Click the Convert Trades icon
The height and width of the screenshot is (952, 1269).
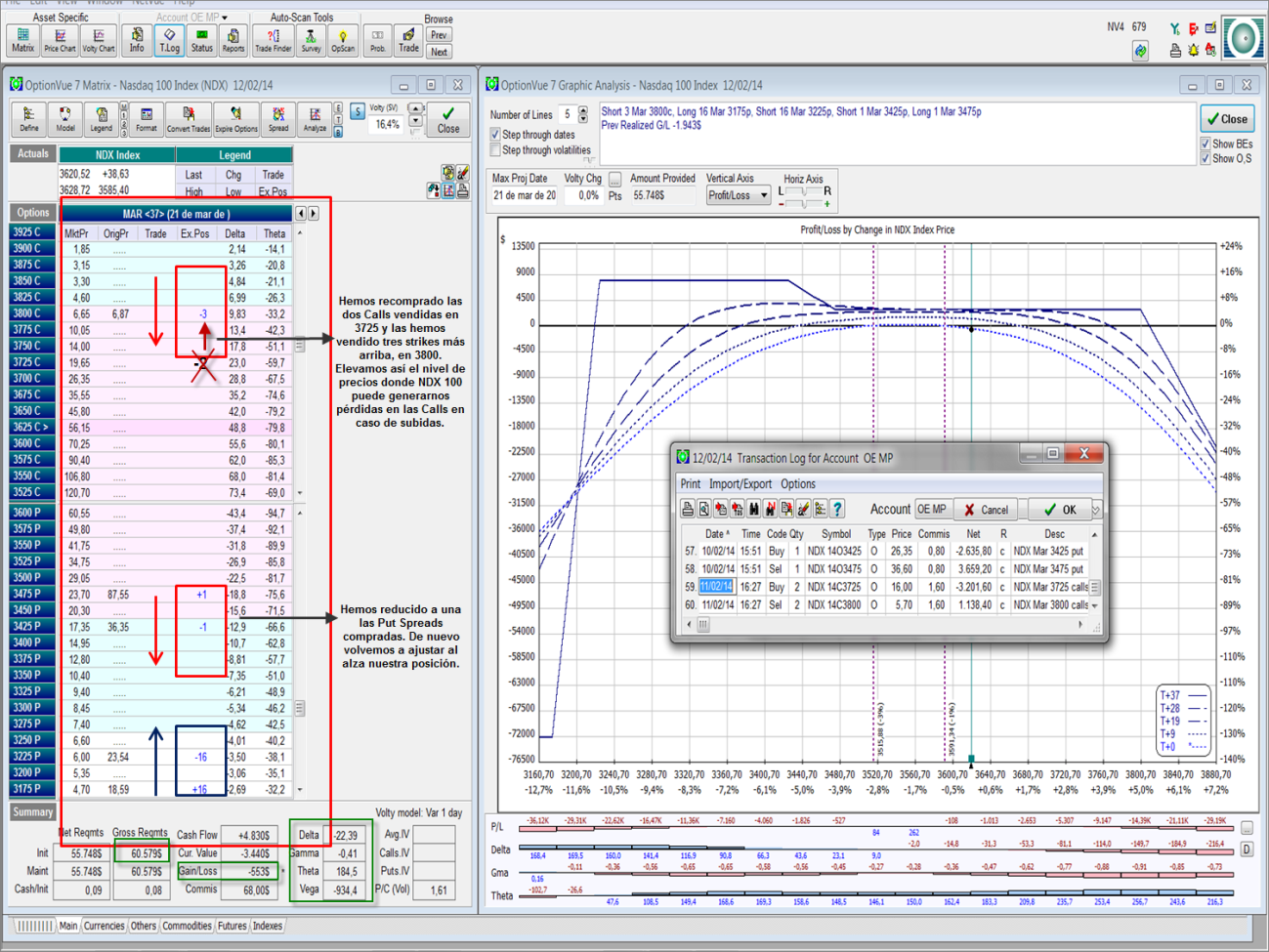point(188,120)
